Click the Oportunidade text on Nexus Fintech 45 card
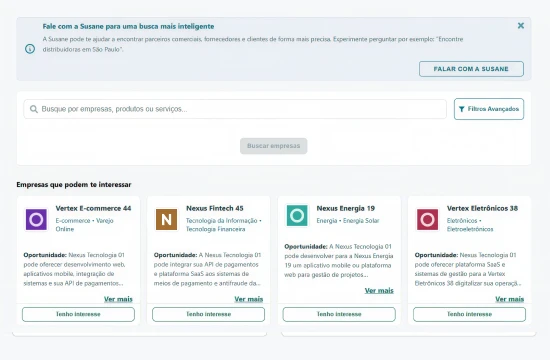Image resolution: width=550 pixels, height=360 pixels. pos(208,269)
